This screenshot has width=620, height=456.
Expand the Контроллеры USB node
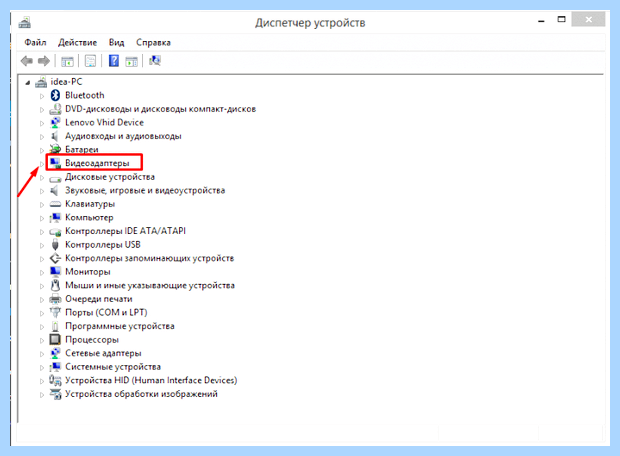coord(42,246)
